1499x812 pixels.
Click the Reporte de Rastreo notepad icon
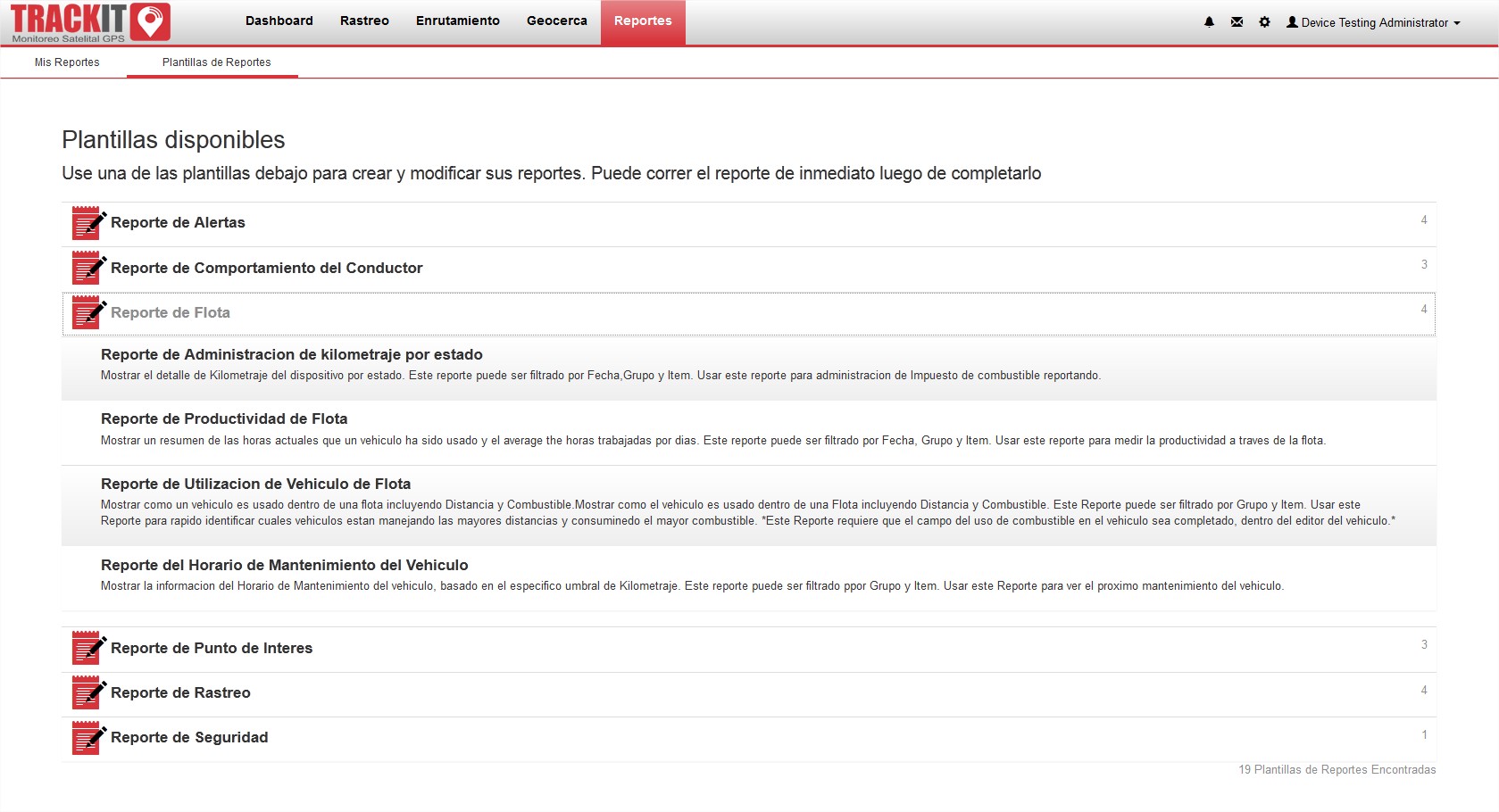point(88,692)
